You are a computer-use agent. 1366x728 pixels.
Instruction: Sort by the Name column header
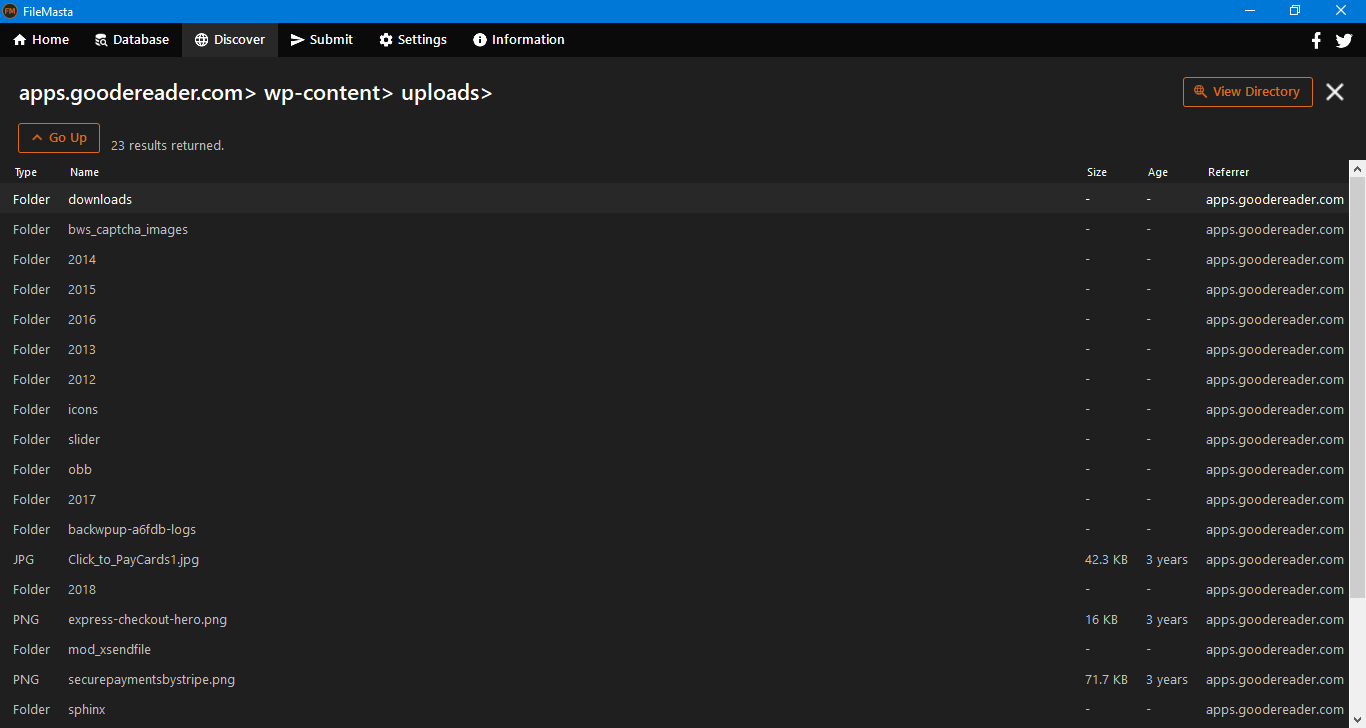tap(85, 172)
